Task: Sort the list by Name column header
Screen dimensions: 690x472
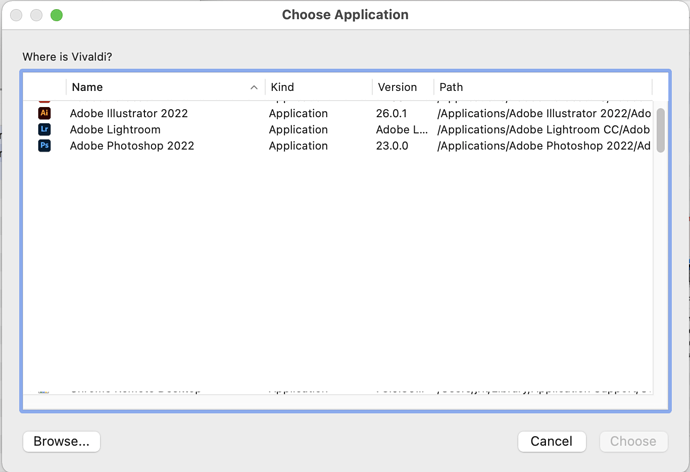Action: [165, 87]
